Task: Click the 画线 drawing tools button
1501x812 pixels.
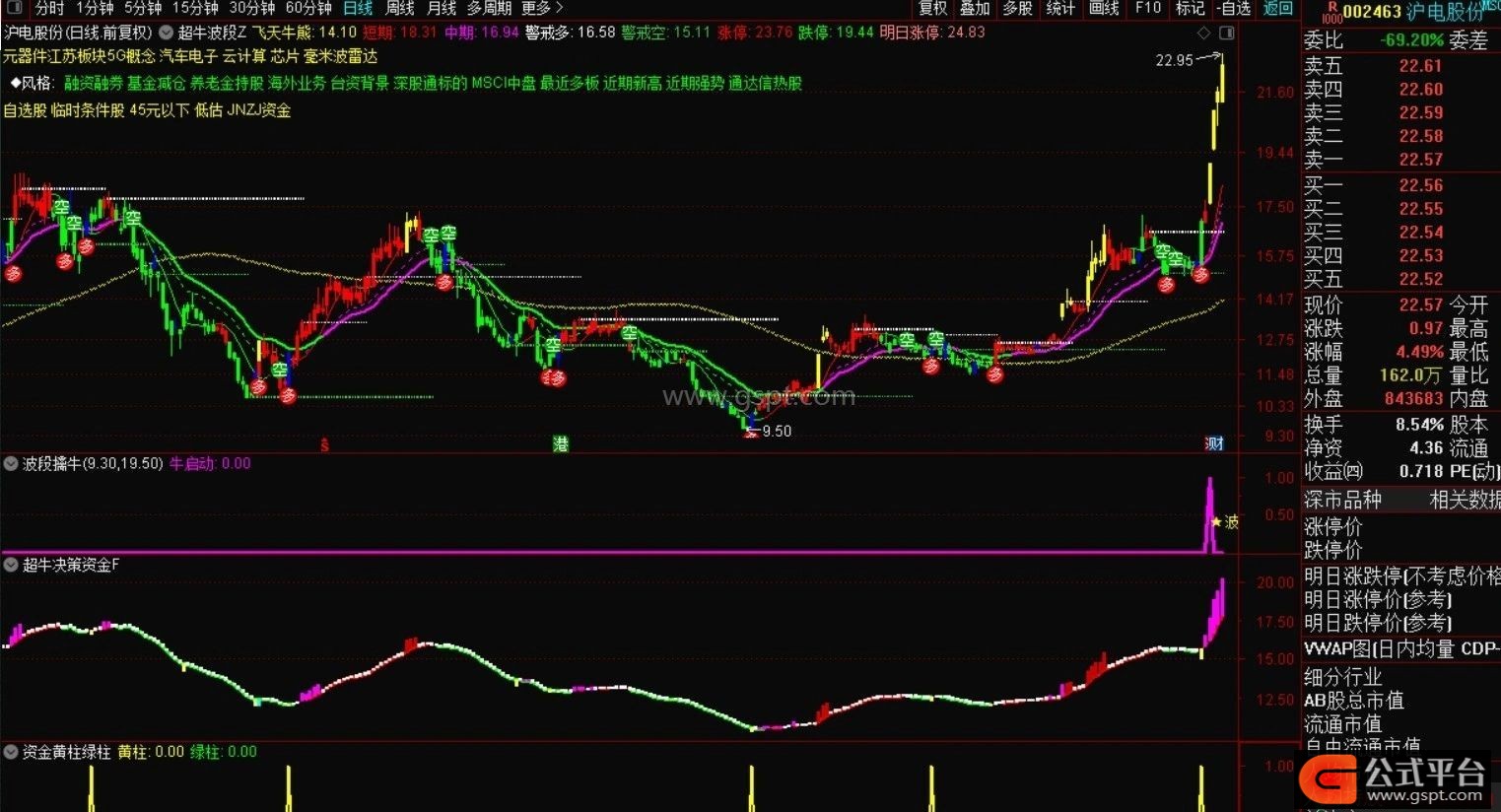Action: [1104, 8]
